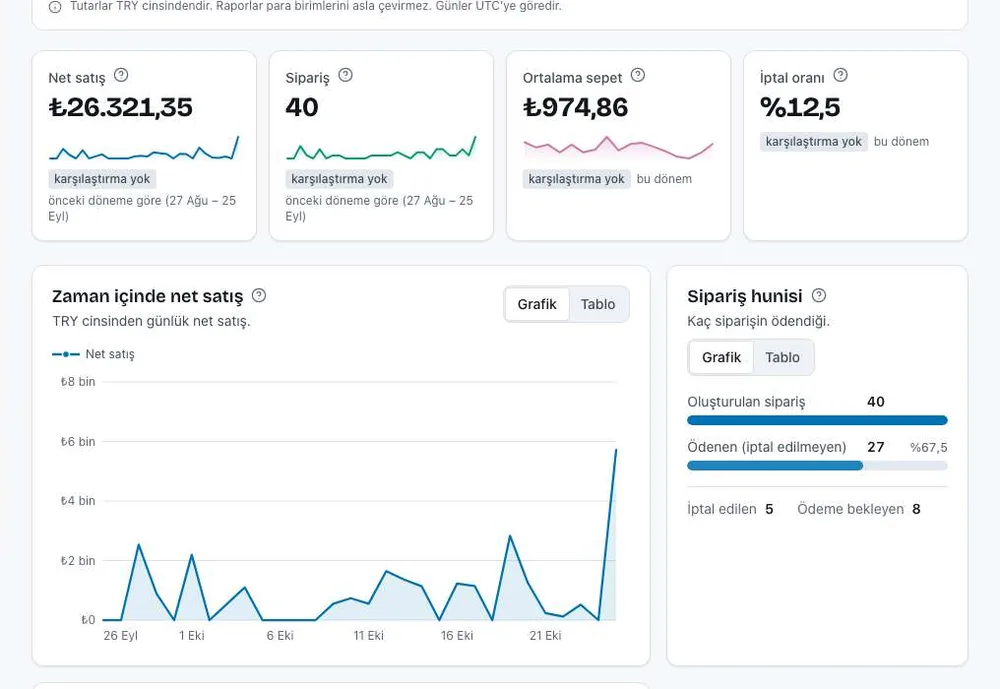Open help icon next to Sipariş
Image resolution: width=1000 pixels, height=689 pixels.
(345, 75)
